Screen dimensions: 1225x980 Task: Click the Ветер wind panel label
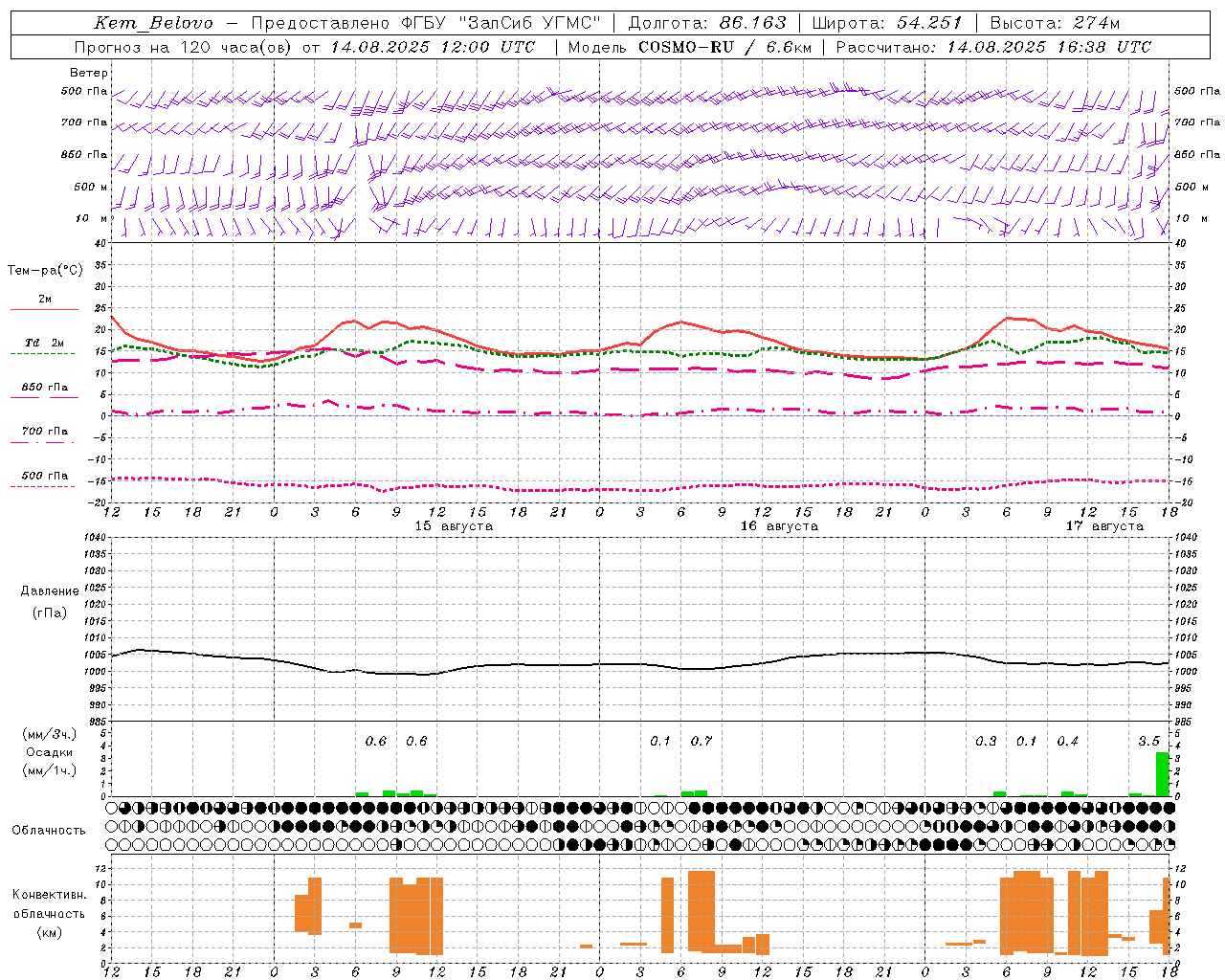[89, 73]
